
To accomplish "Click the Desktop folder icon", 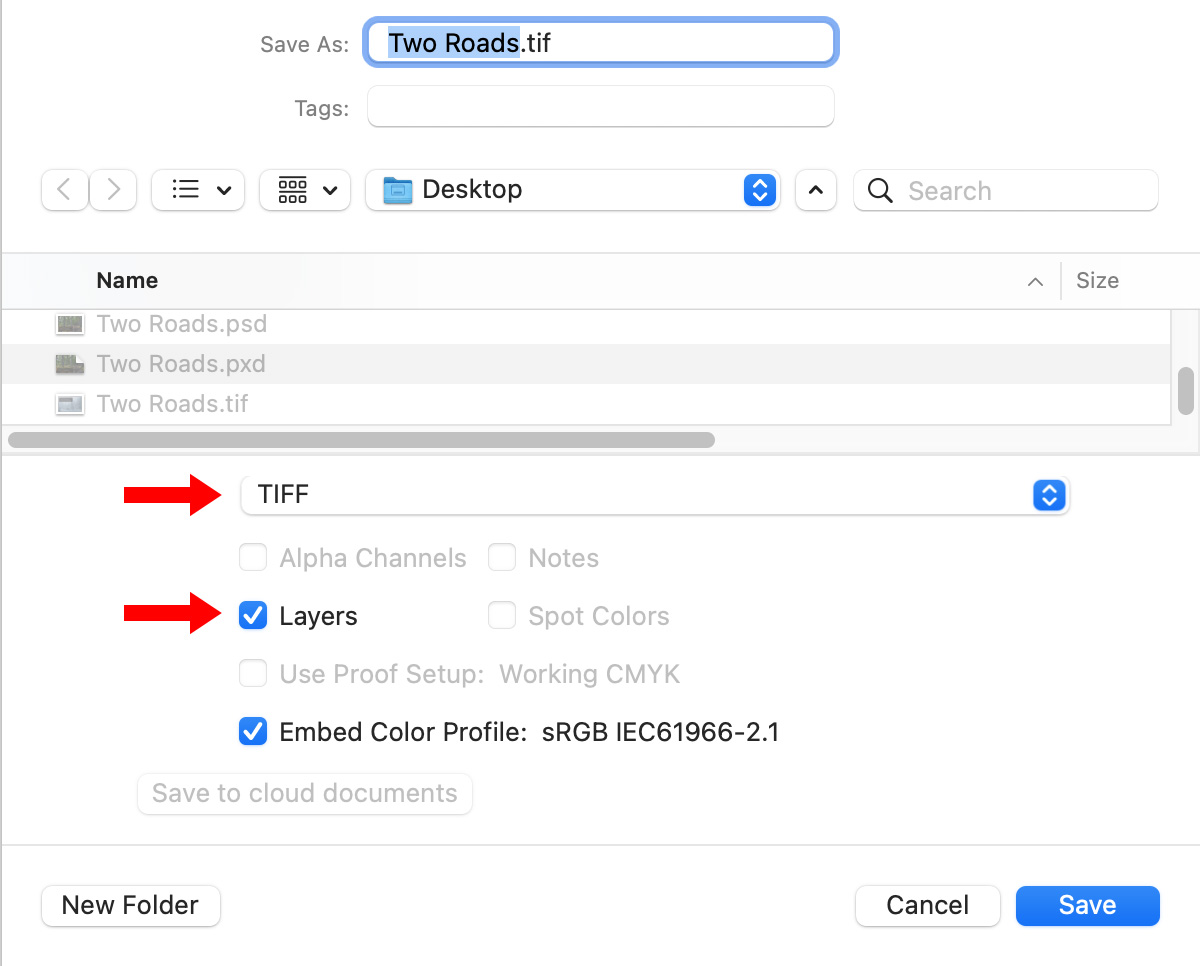I will tap(398, 190).
